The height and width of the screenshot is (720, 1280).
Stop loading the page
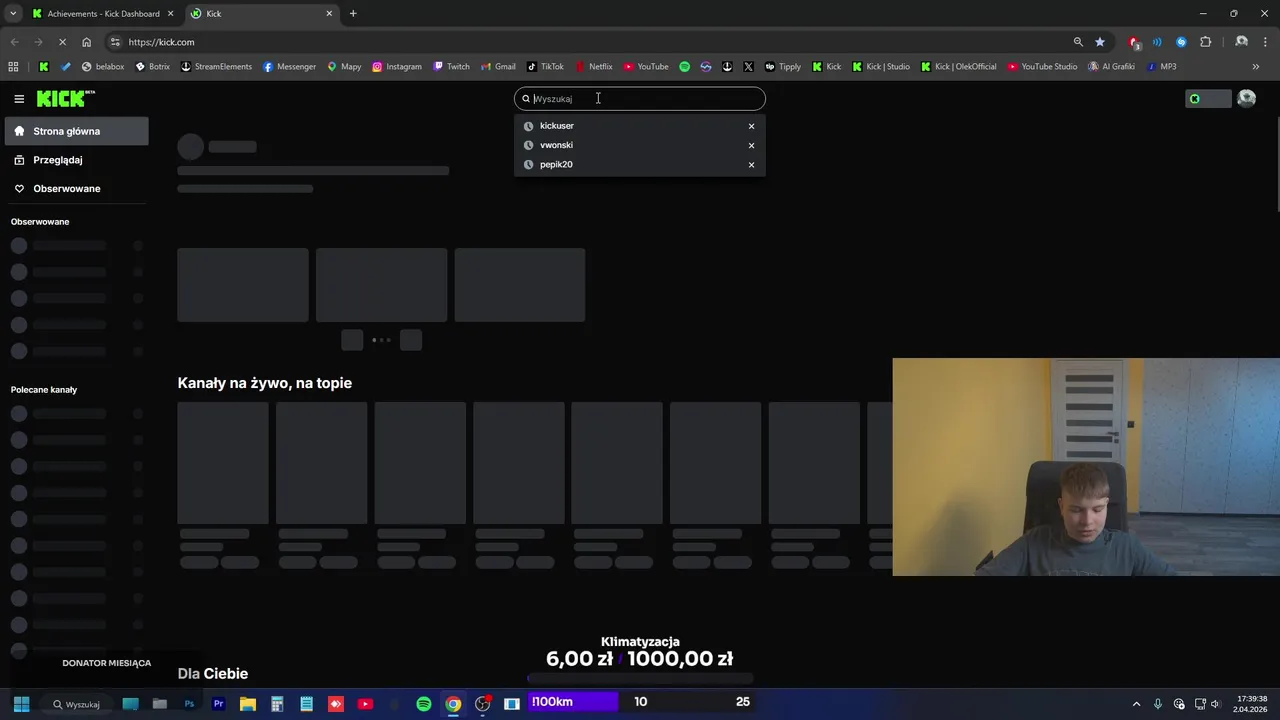pos(62,42)
